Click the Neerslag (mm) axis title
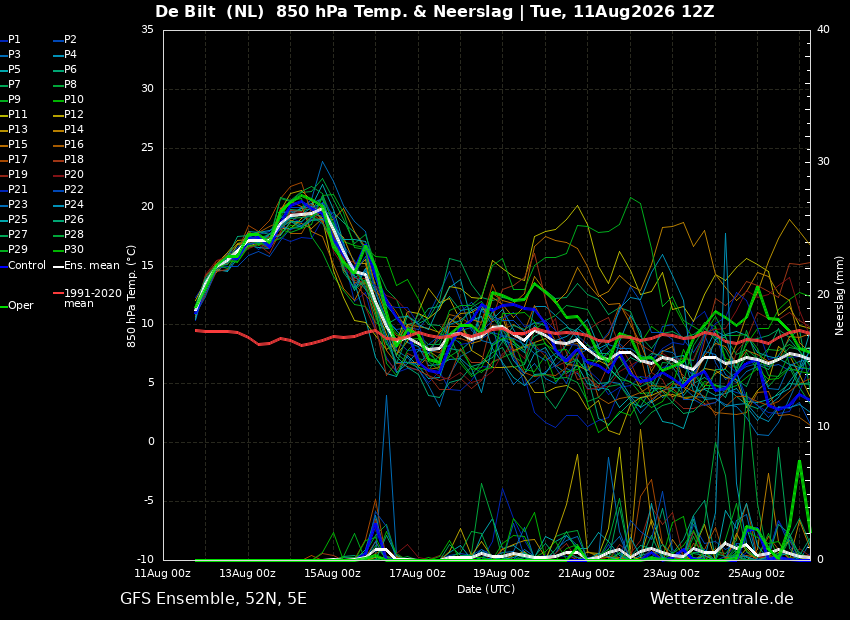 tap(840, 296)
